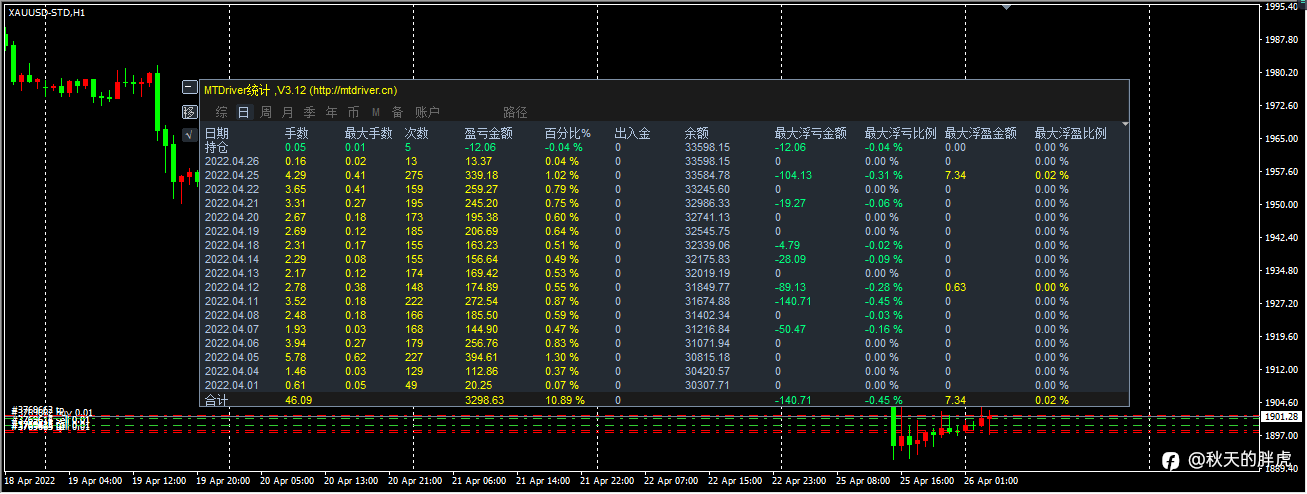Click the current price label 1901.28
Viewport: 1307px width, 494px height.
tap(1281, 416)
